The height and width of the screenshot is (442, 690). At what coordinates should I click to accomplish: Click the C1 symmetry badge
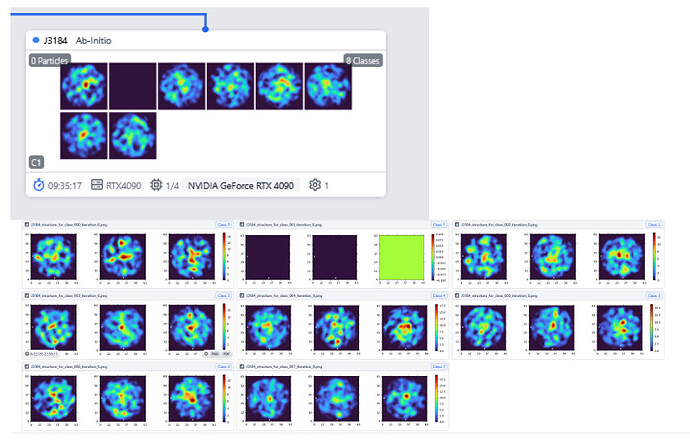(x=36, y=162)
